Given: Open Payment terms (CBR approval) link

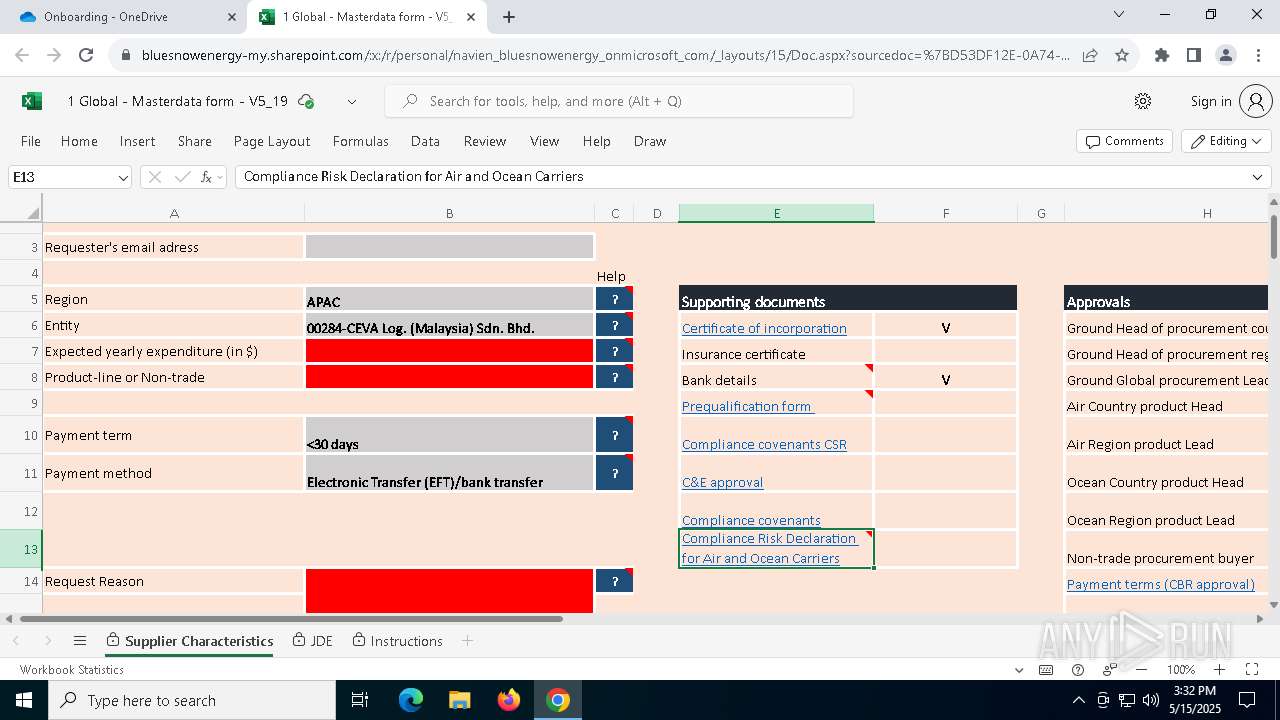Looking at the screenshot, I should [1161, 584].
